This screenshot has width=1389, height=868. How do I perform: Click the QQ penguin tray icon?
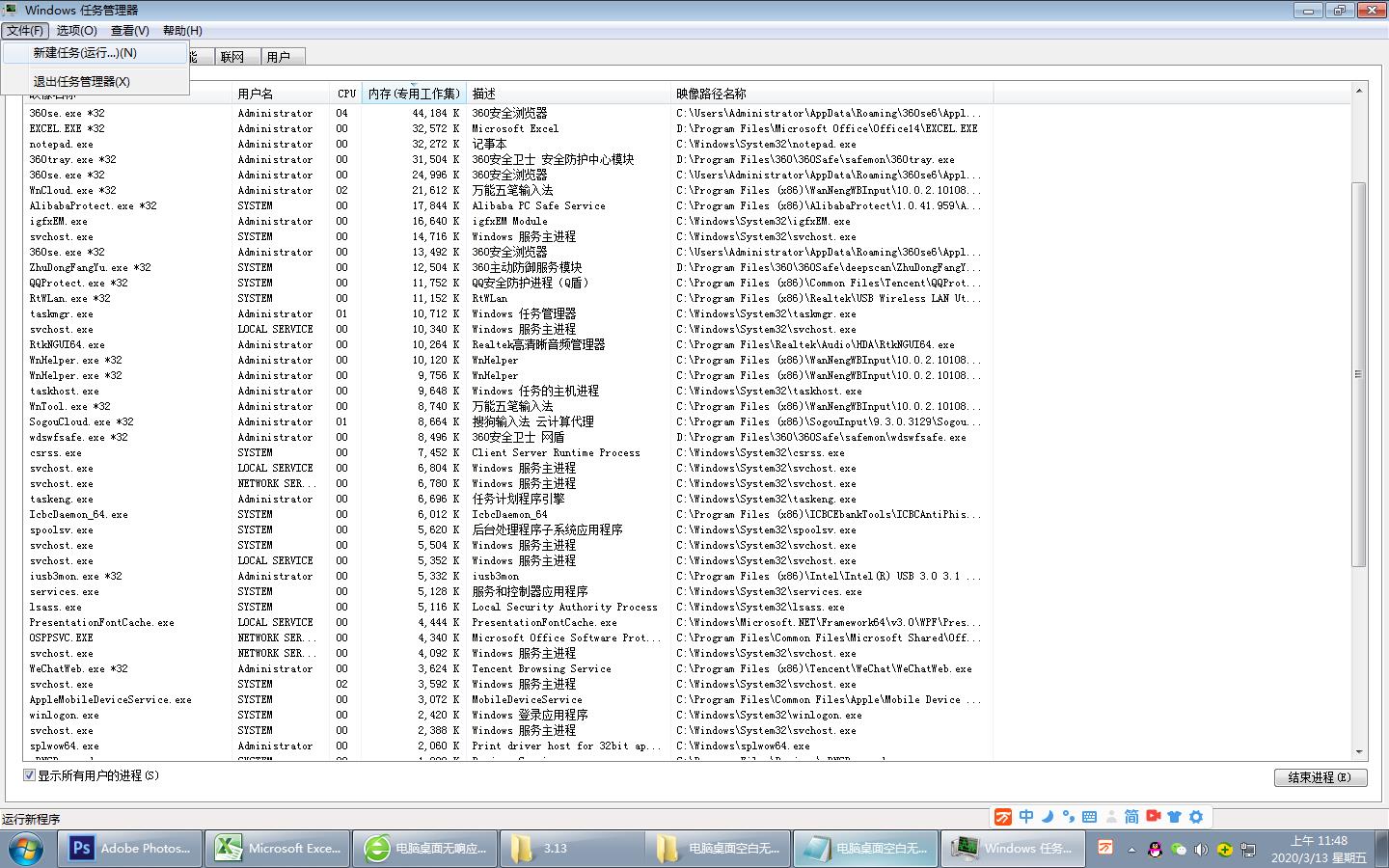(1155, 850)
